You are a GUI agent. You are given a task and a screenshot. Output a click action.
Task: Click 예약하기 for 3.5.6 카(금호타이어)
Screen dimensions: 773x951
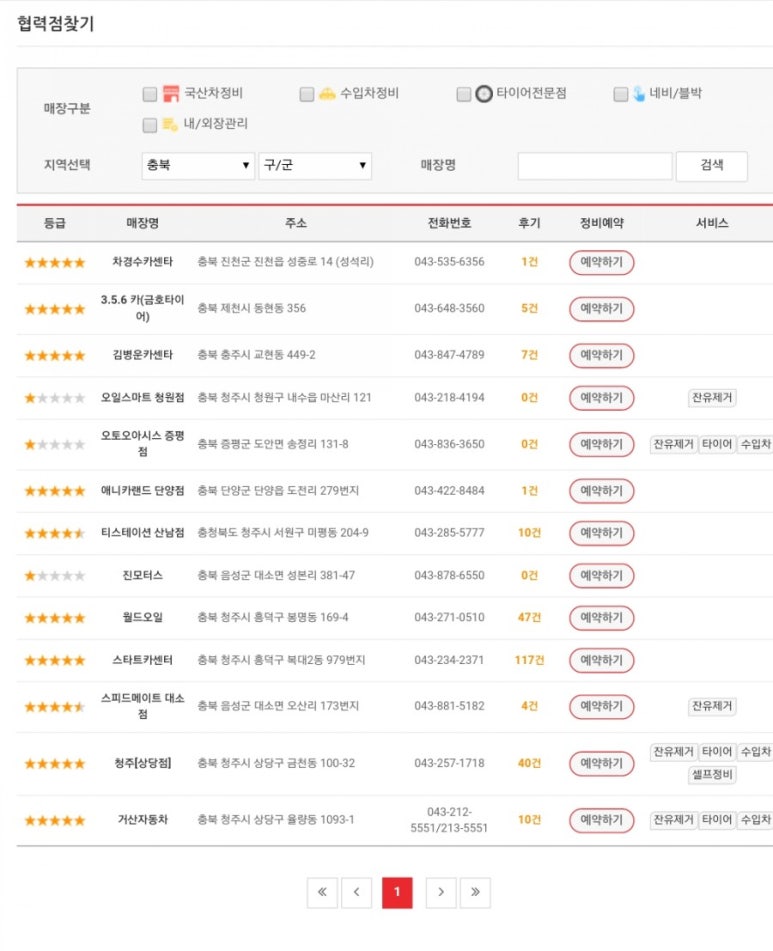[601, 309]
